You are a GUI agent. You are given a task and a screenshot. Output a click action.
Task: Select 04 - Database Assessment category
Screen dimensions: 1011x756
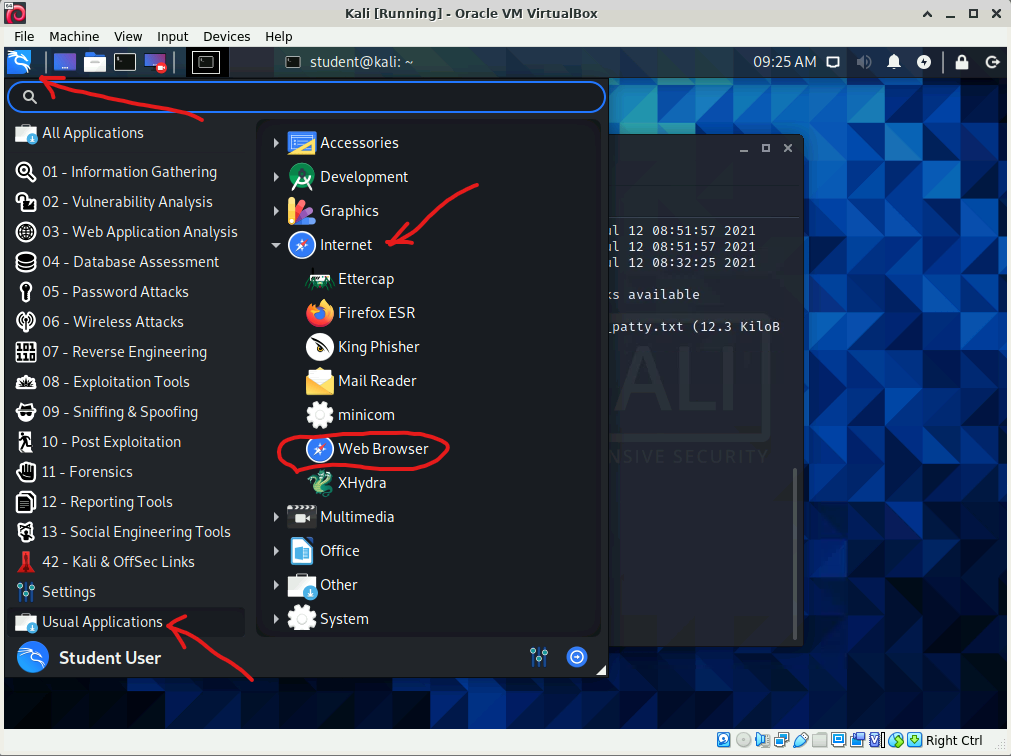click(126, 262)
